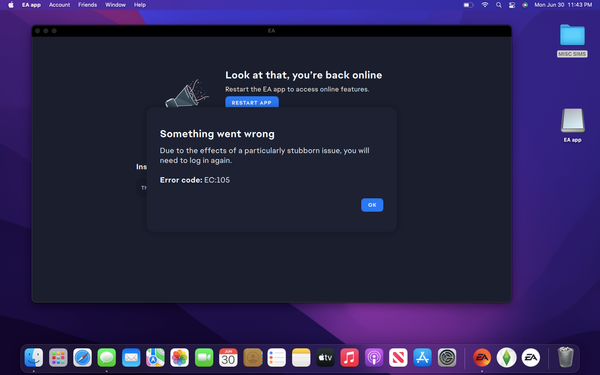Select the MISC SIMS desktop folder
The image size is (600, 375).
click(x=572, y=41)
